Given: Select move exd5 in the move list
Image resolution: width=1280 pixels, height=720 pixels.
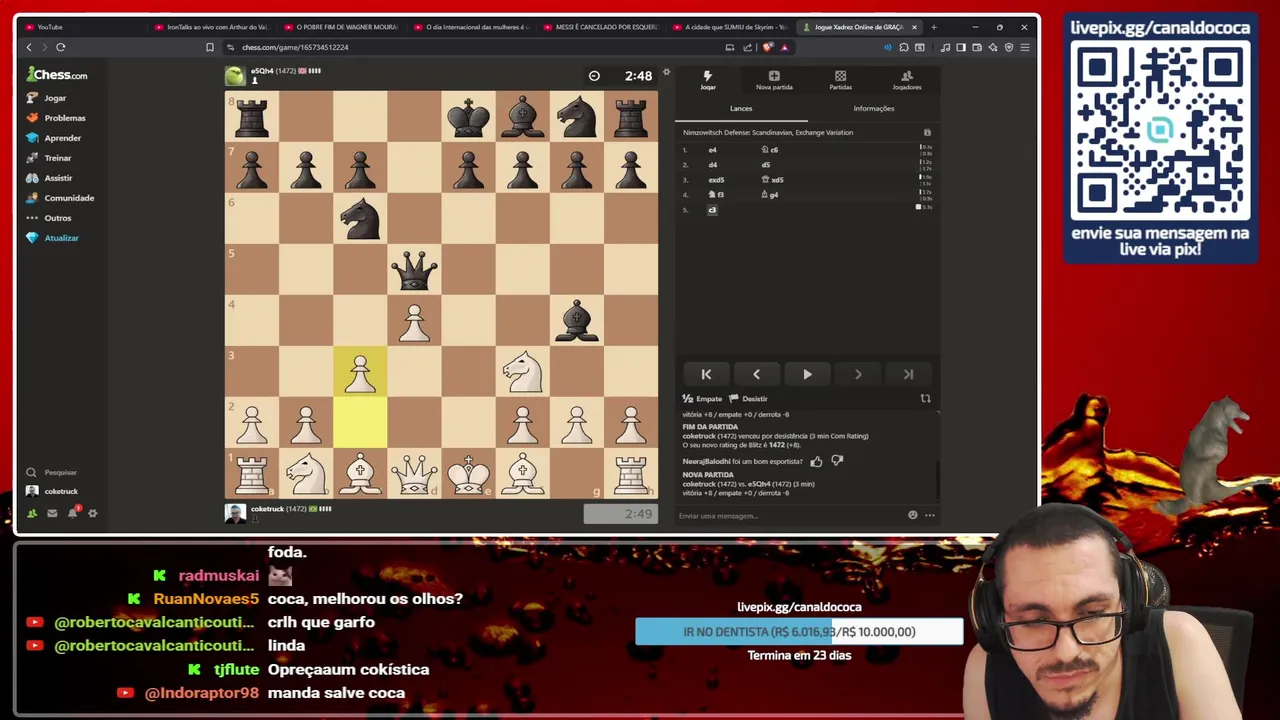Looking at the screenshot, I should [716, 180].
